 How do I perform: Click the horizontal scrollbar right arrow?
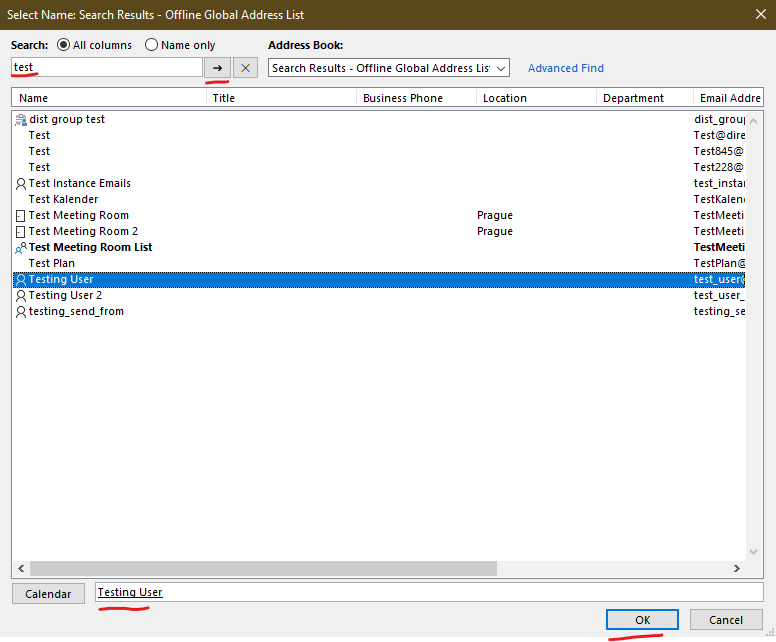click(736, 568)
